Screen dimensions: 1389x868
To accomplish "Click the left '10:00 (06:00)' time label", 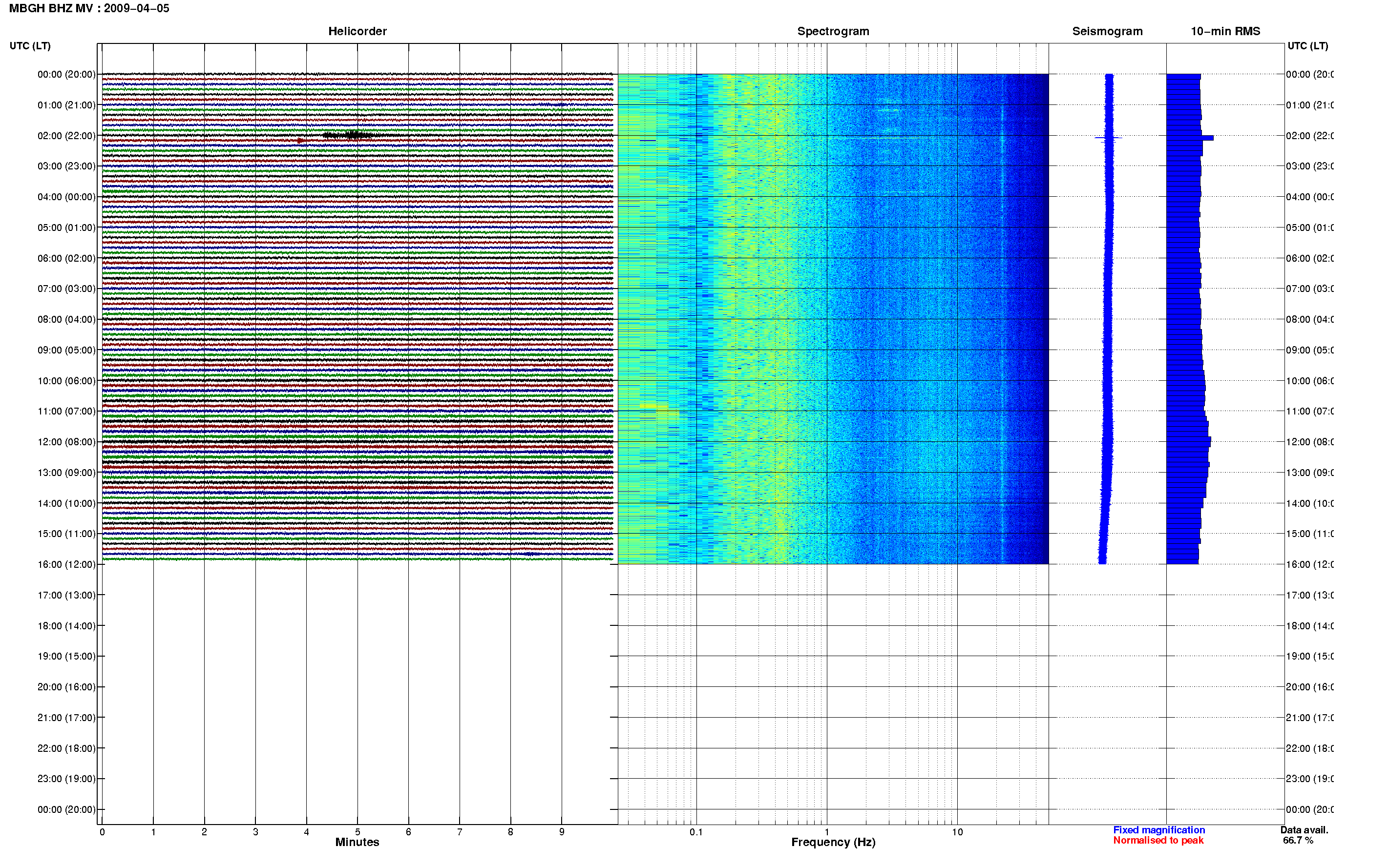I will pos(66,381).
